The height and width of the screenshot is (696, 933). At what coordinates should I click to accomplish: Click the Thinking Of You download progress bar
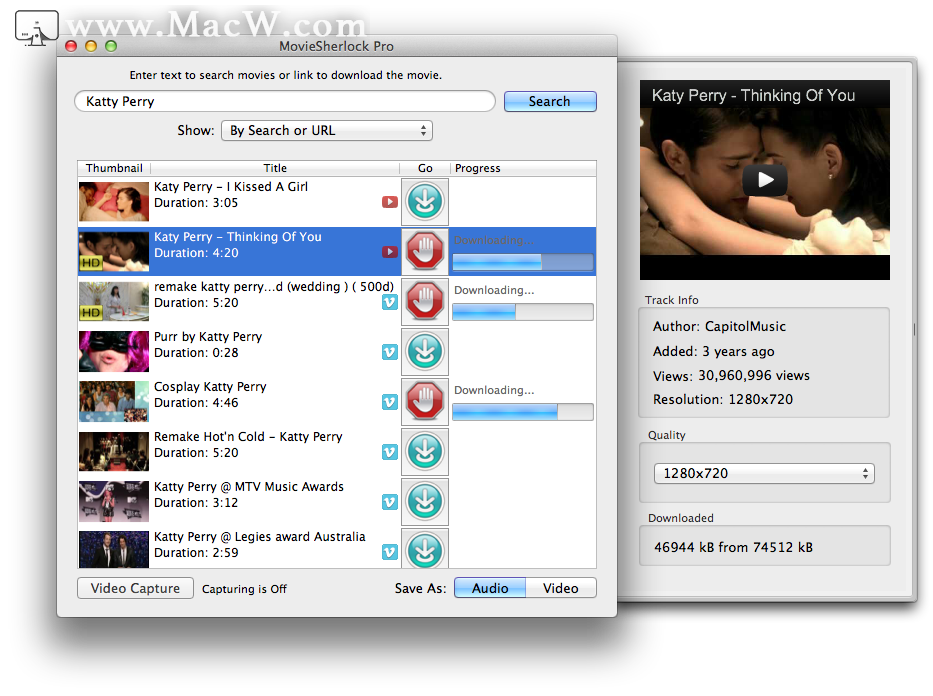pos(523,262)
